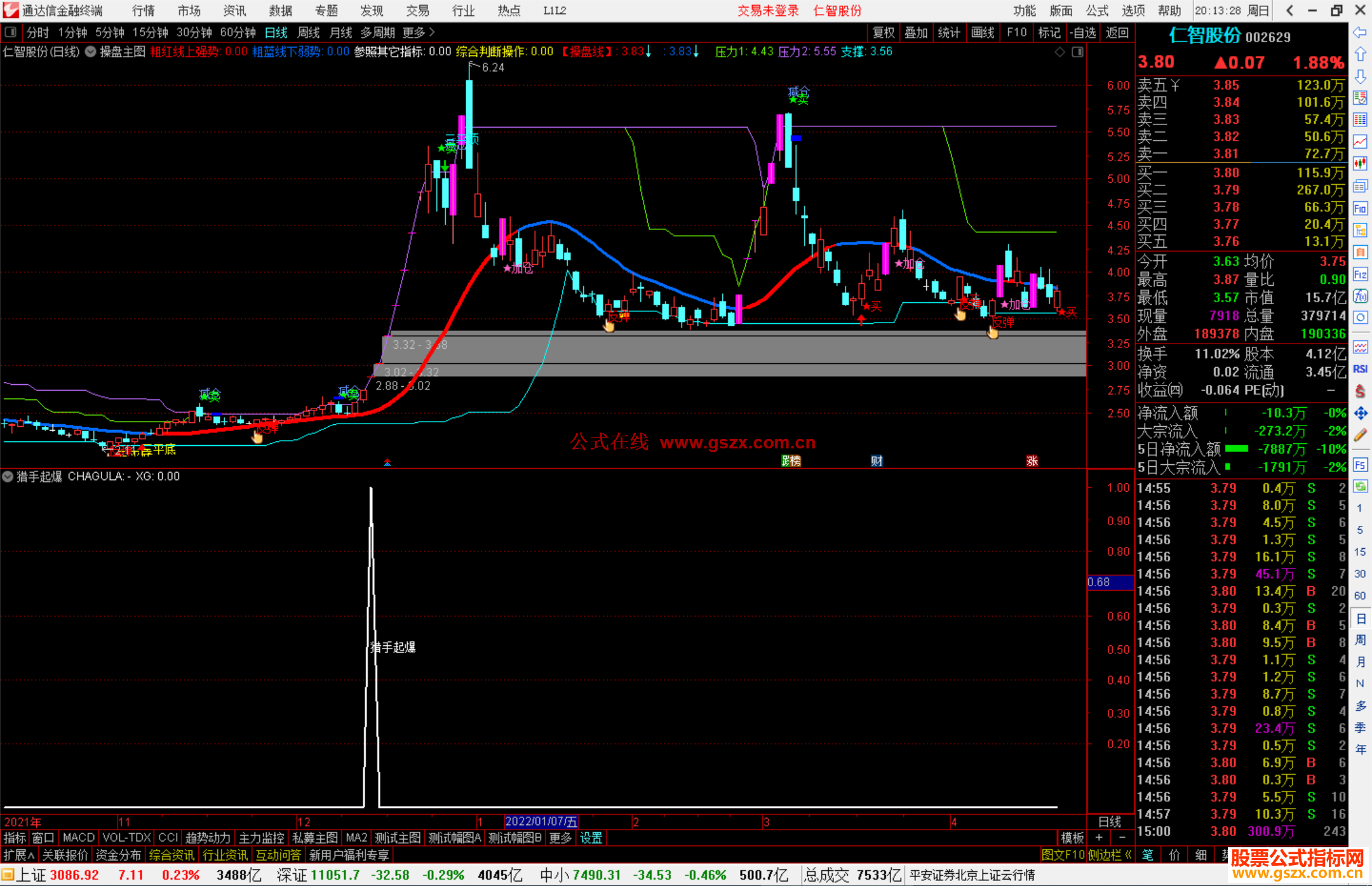Click the 设置 settings button in indicator tabs
The height and width of the screenshot is (886, 1372).
(591, 838)
